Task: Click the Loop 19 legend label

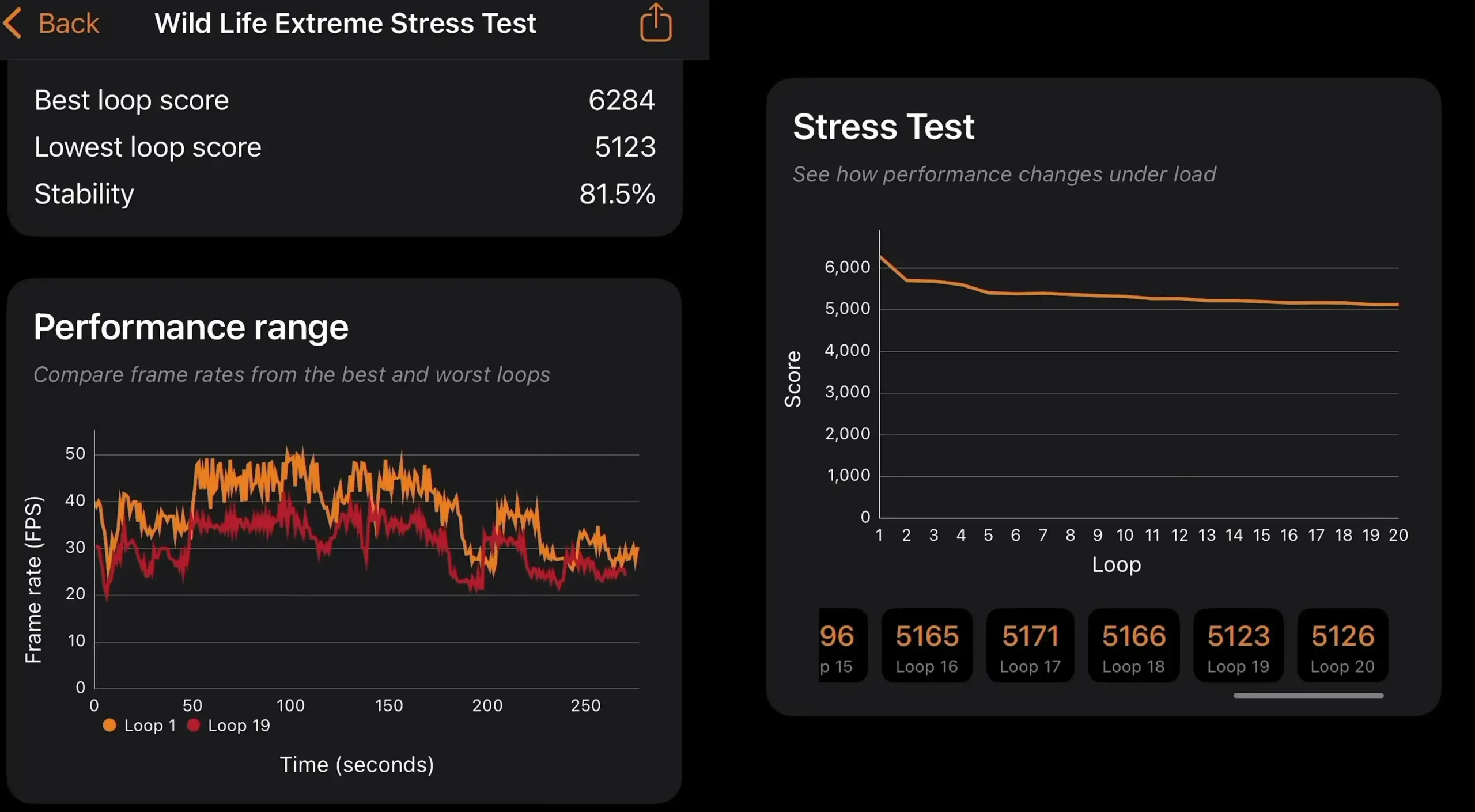Action: coord(239,726)
